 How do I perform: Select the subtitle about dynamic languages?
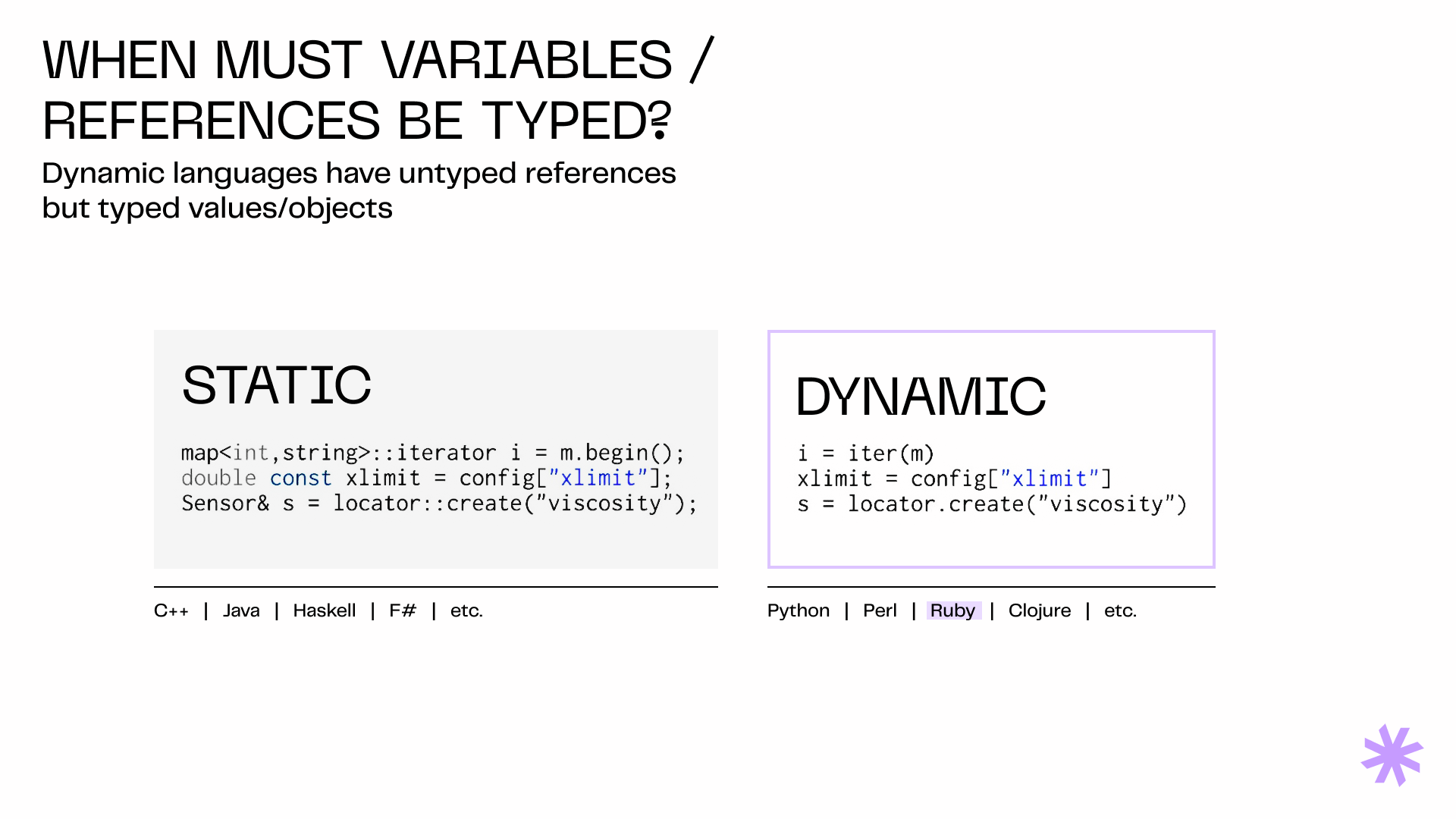pos(359,190)
